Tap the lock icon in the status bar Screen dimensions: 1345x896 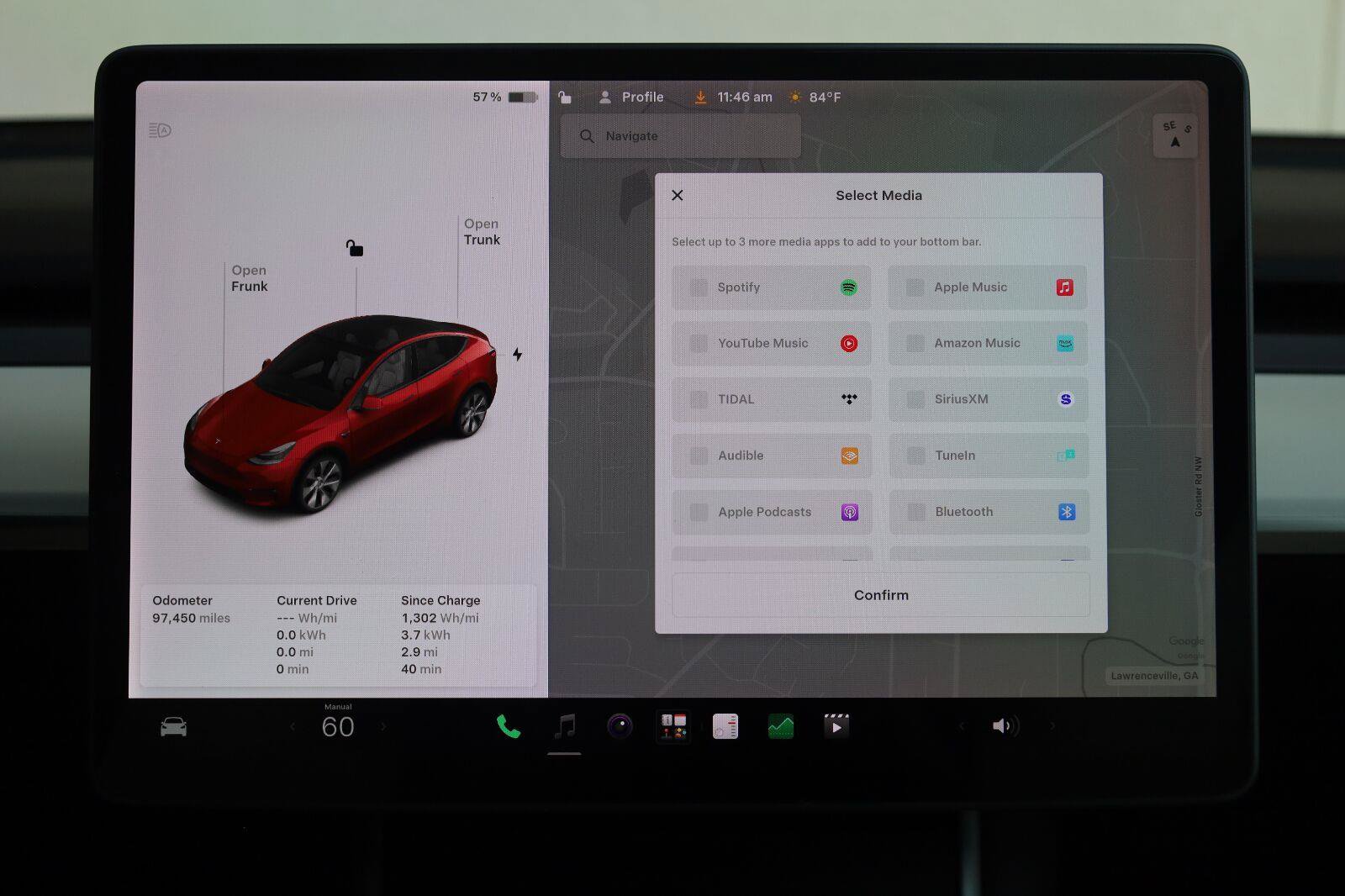point(565,98)
